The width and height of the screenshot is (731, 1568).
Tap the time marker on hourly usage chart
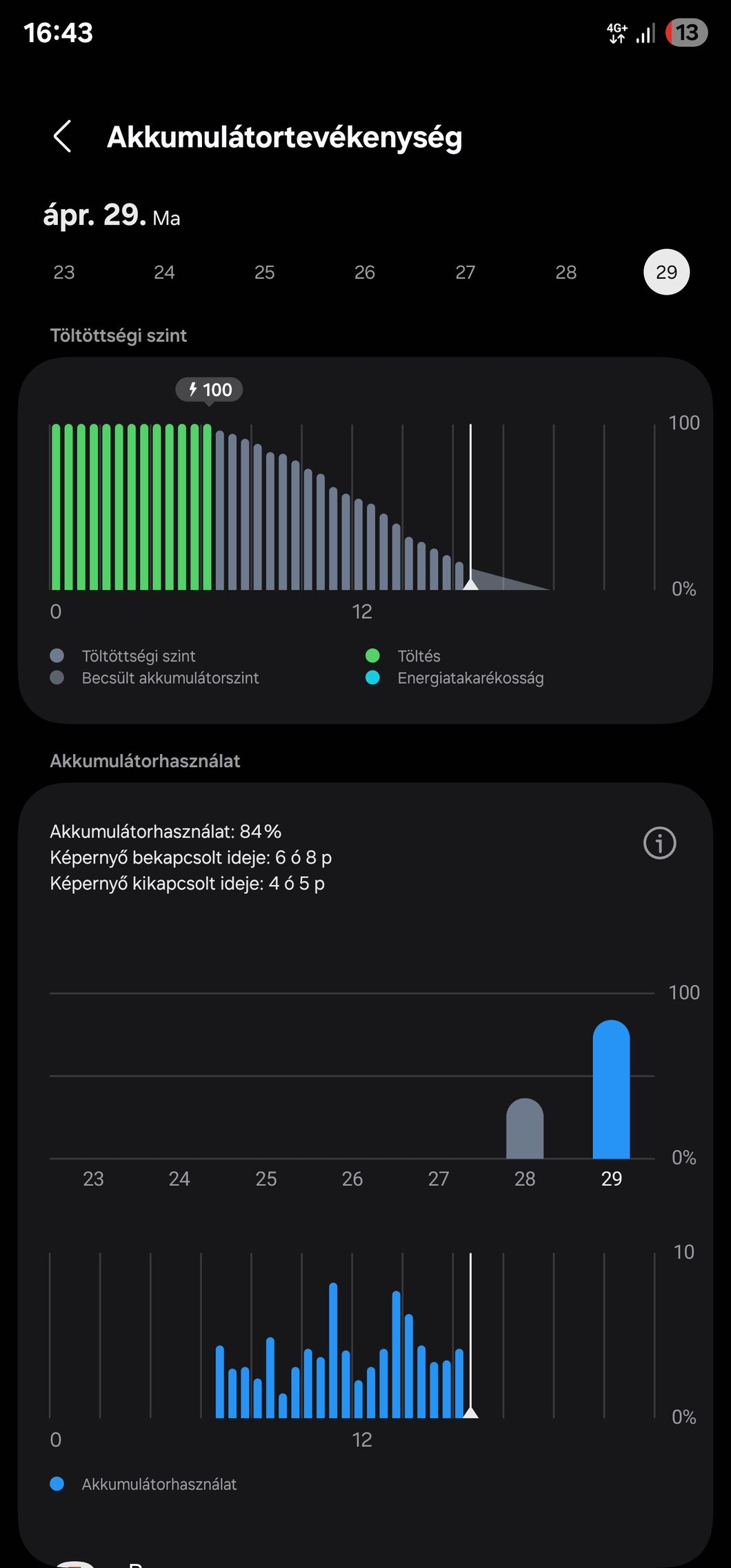click(x=471, y=1335)
